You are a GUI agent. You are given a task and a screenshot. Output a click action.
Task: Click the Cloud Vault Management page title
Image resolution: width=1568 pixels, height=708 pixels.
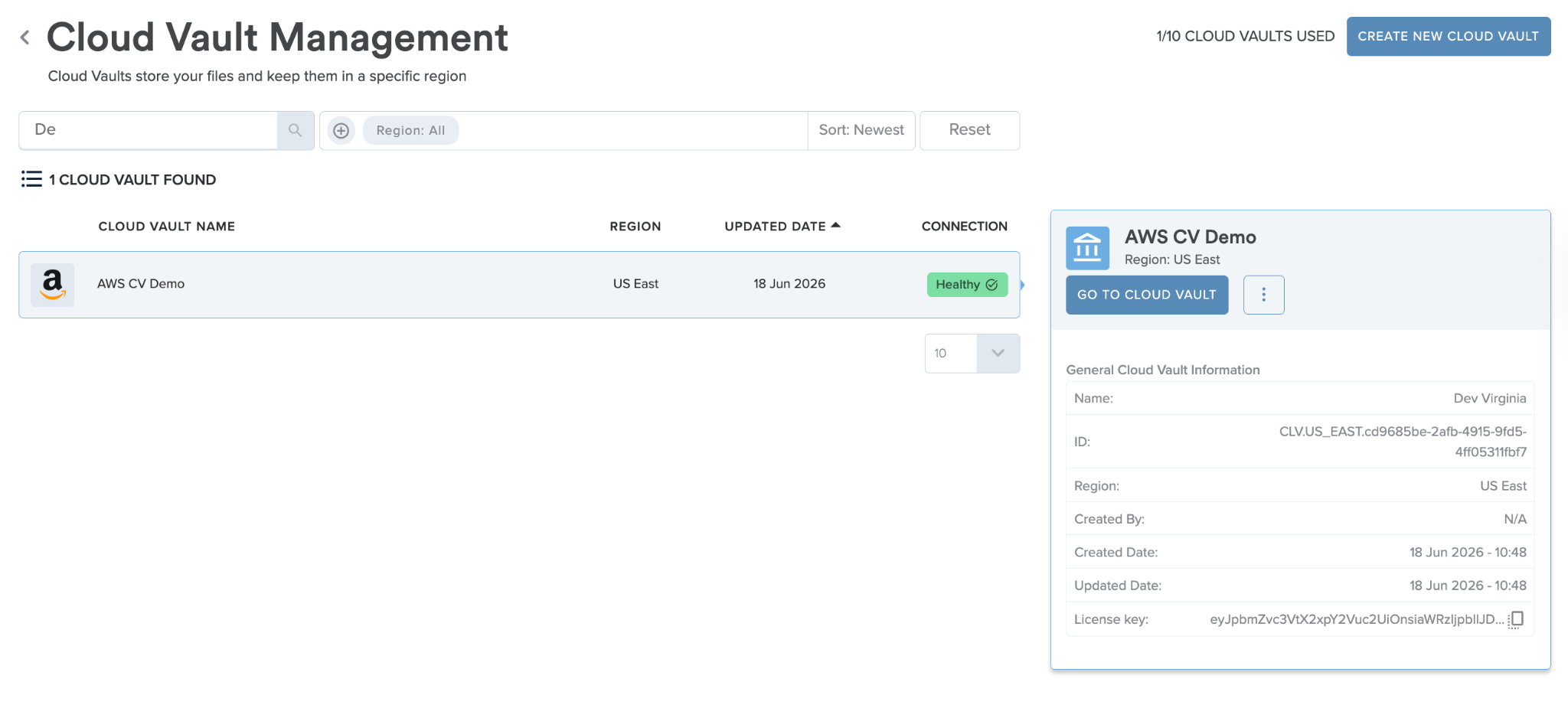pyautogui.click(x=277, y=38)
